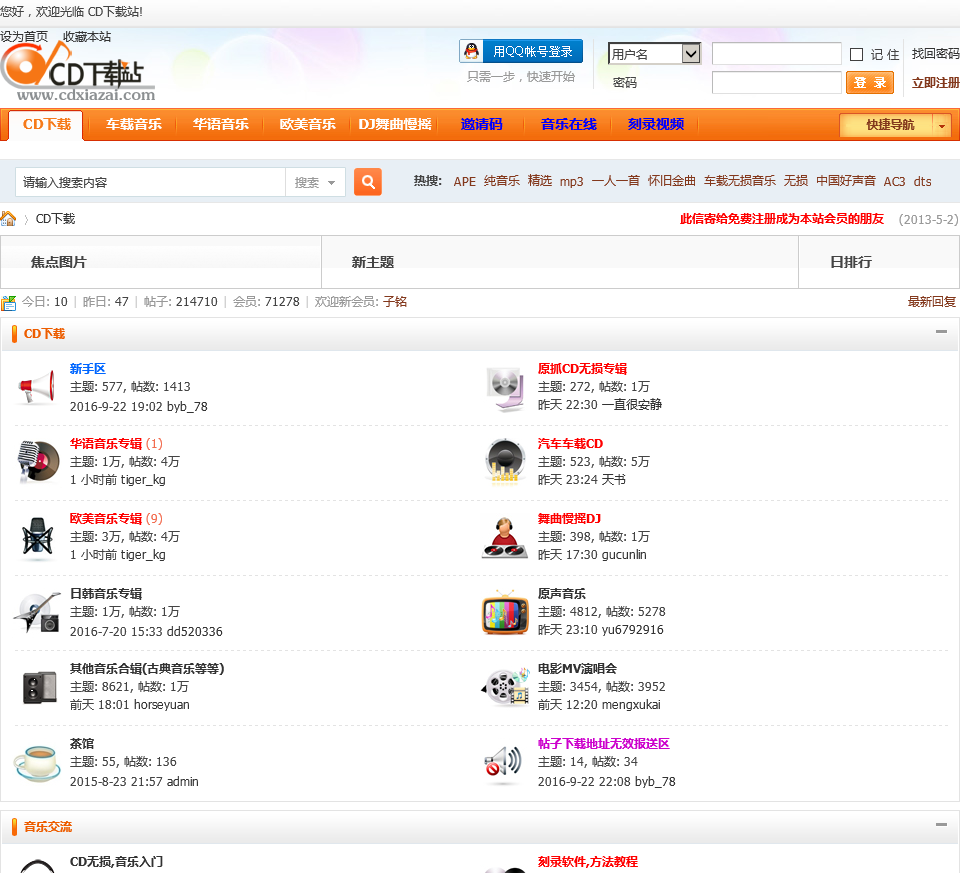Viewport: 960px width, 873px height.
Task: Open the 舞曲慢摇DJ forum link
Action: 569,519
